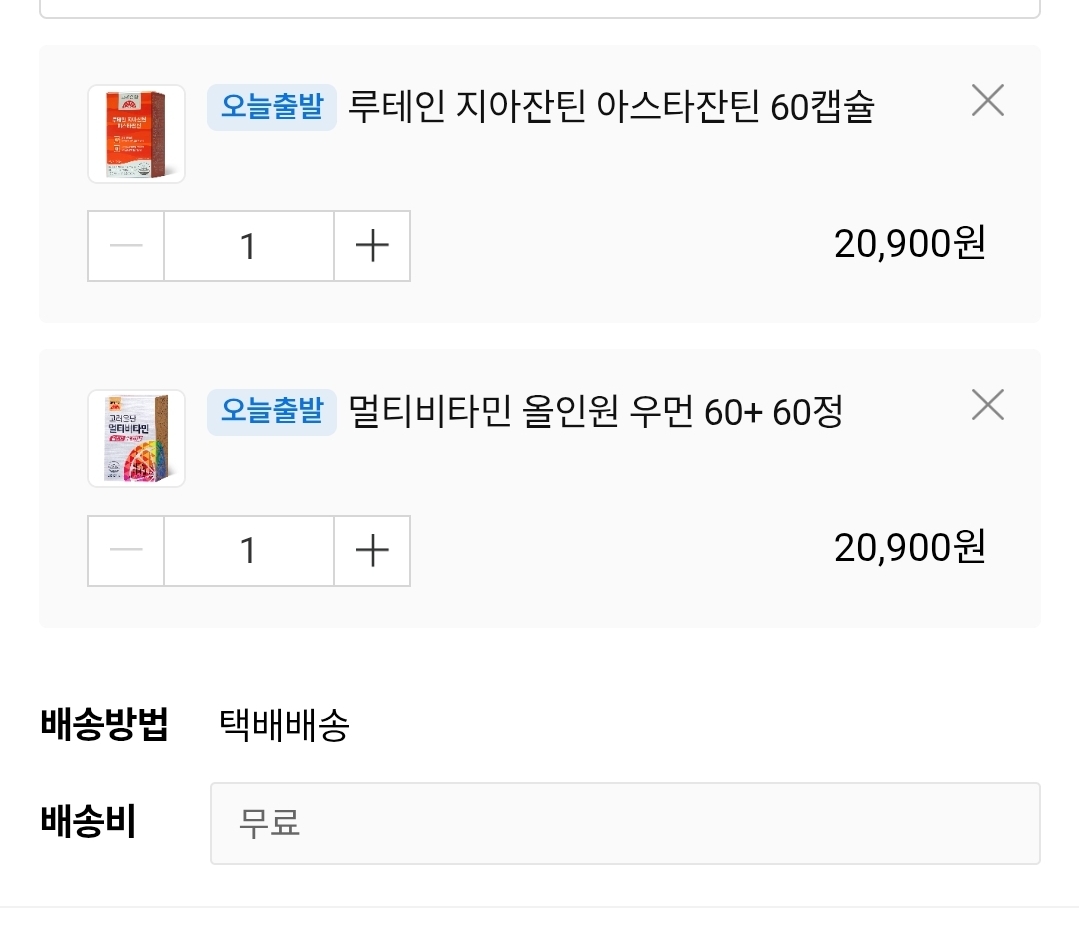
Task: Open 루테인 지아잔틴 아스타잔틴 60캡슐 title
Action: pos(610,107)
